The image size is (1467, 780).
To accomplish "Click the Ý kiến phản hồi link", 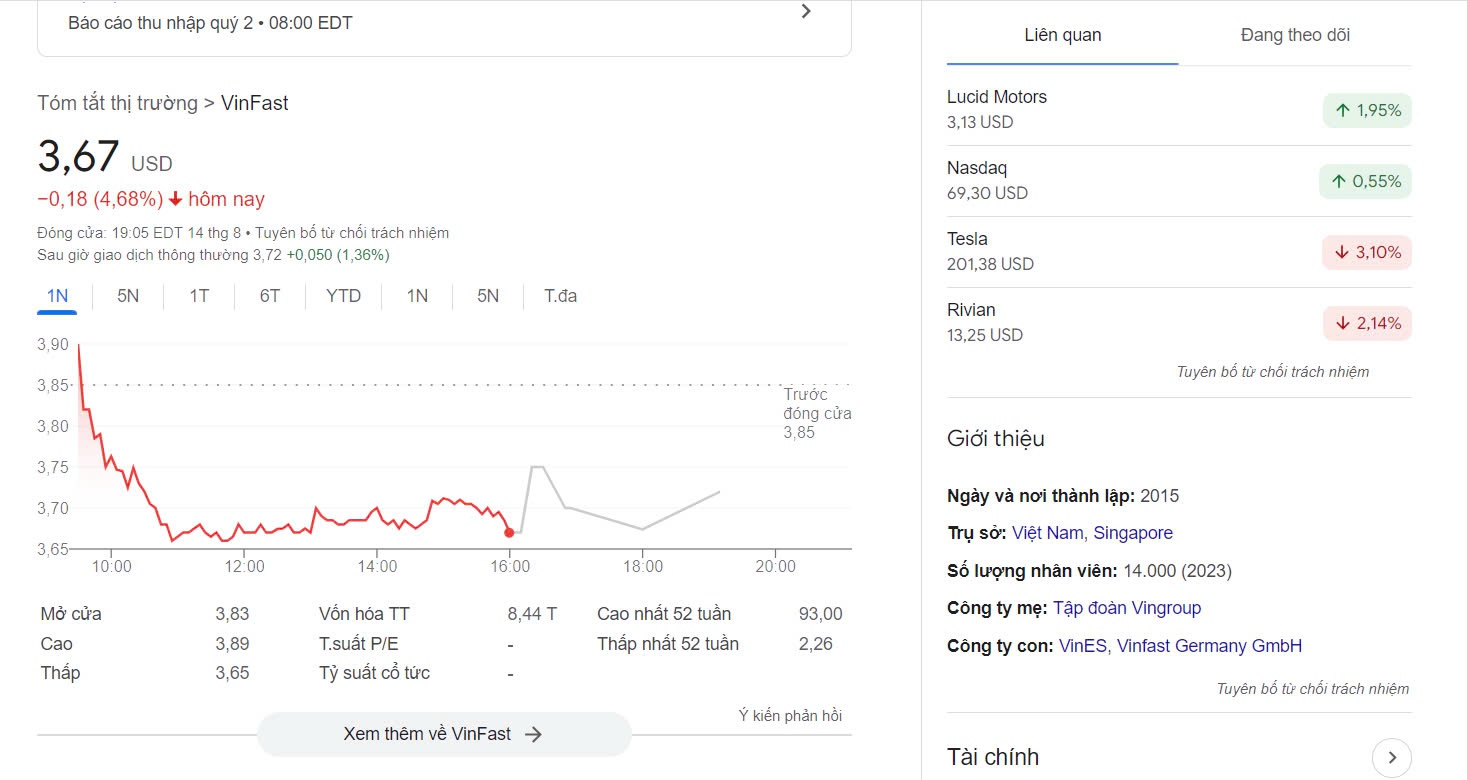I will coord(790,715).
